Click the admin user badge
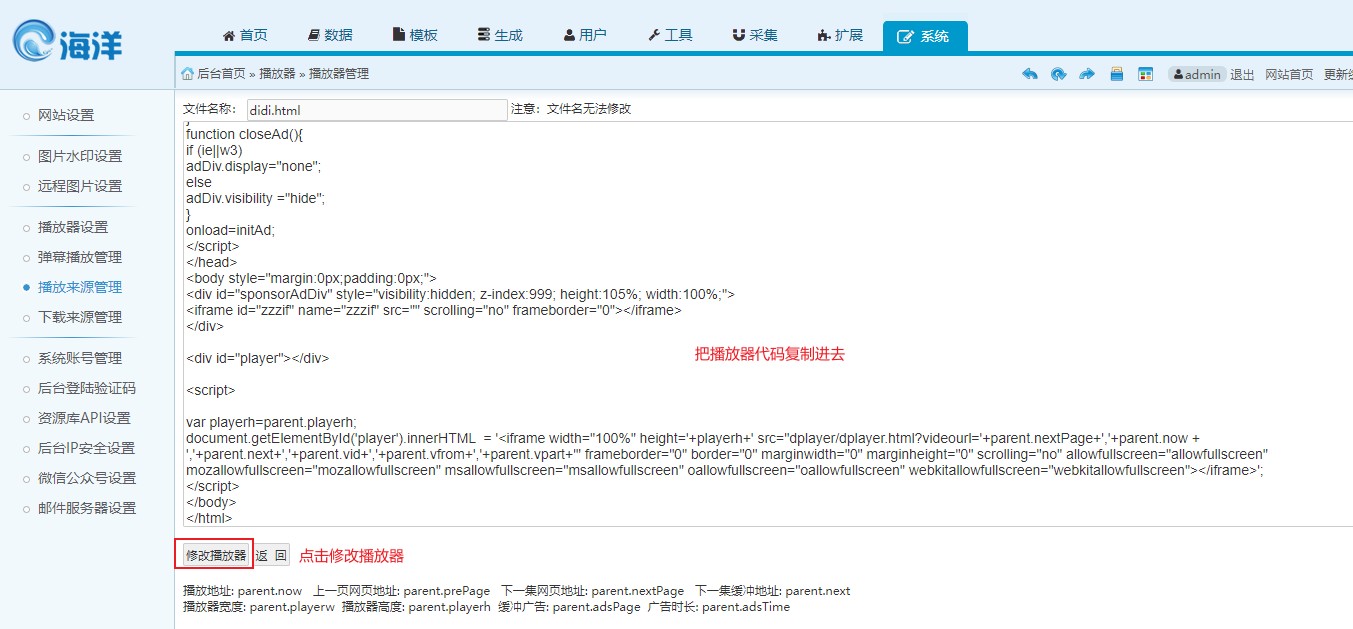This screenshot has width=1353, height=629. 1196,74
